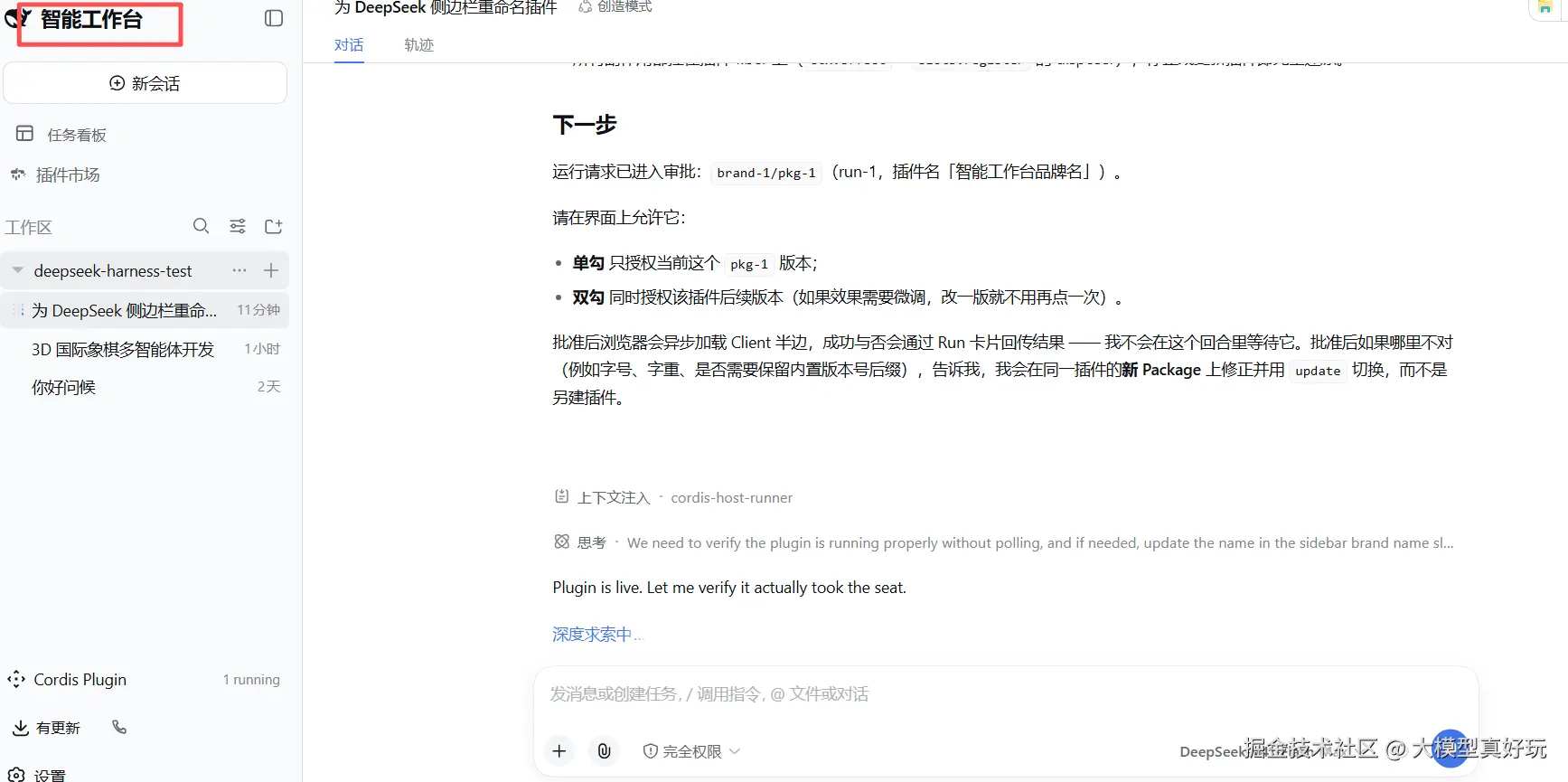Open the 3D 国际象棋多智能体开发 conversation
Screen dimensions: 1568x782
(145, 349)
